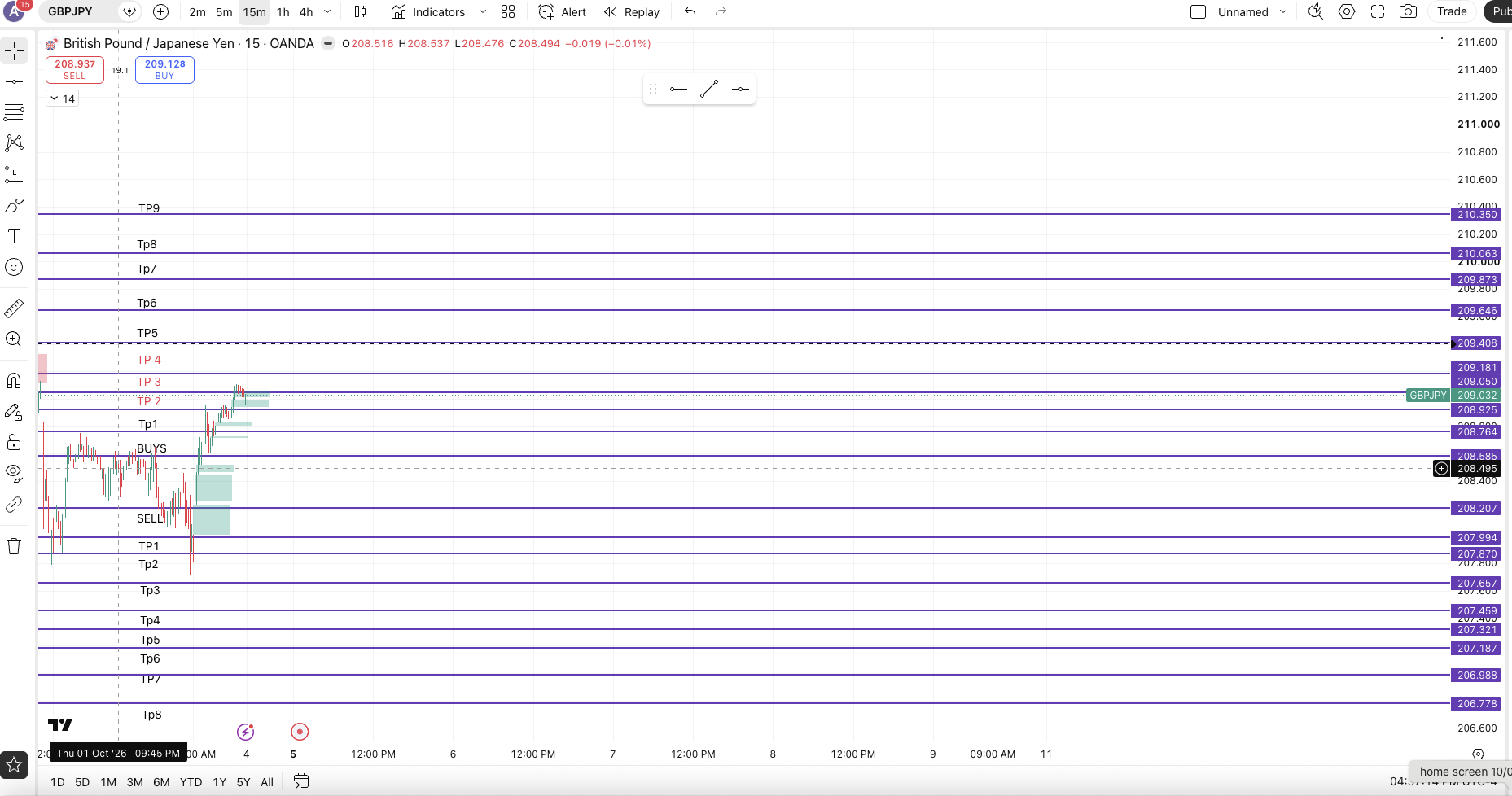Open the forecasting and measurement tools
This screenshot has width=1512, height=796.
pos(14,174)
